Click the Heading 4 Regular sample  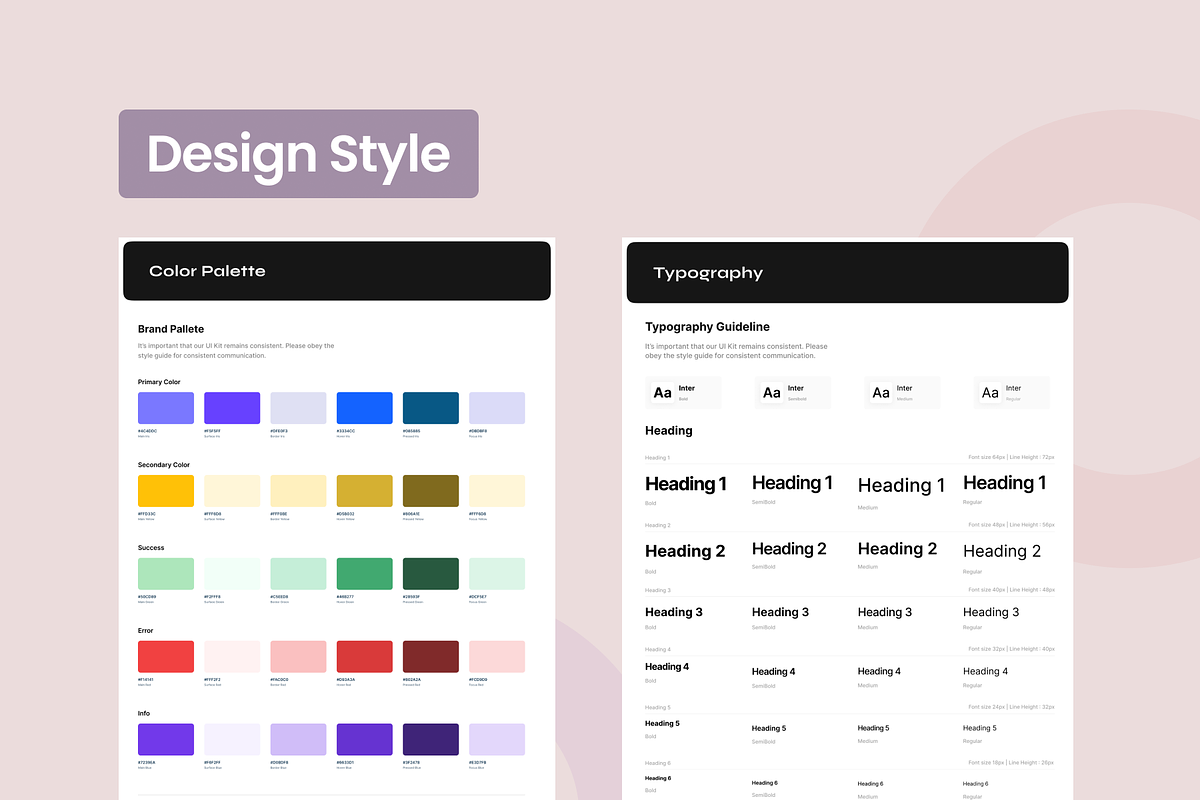tap(985, 672)
